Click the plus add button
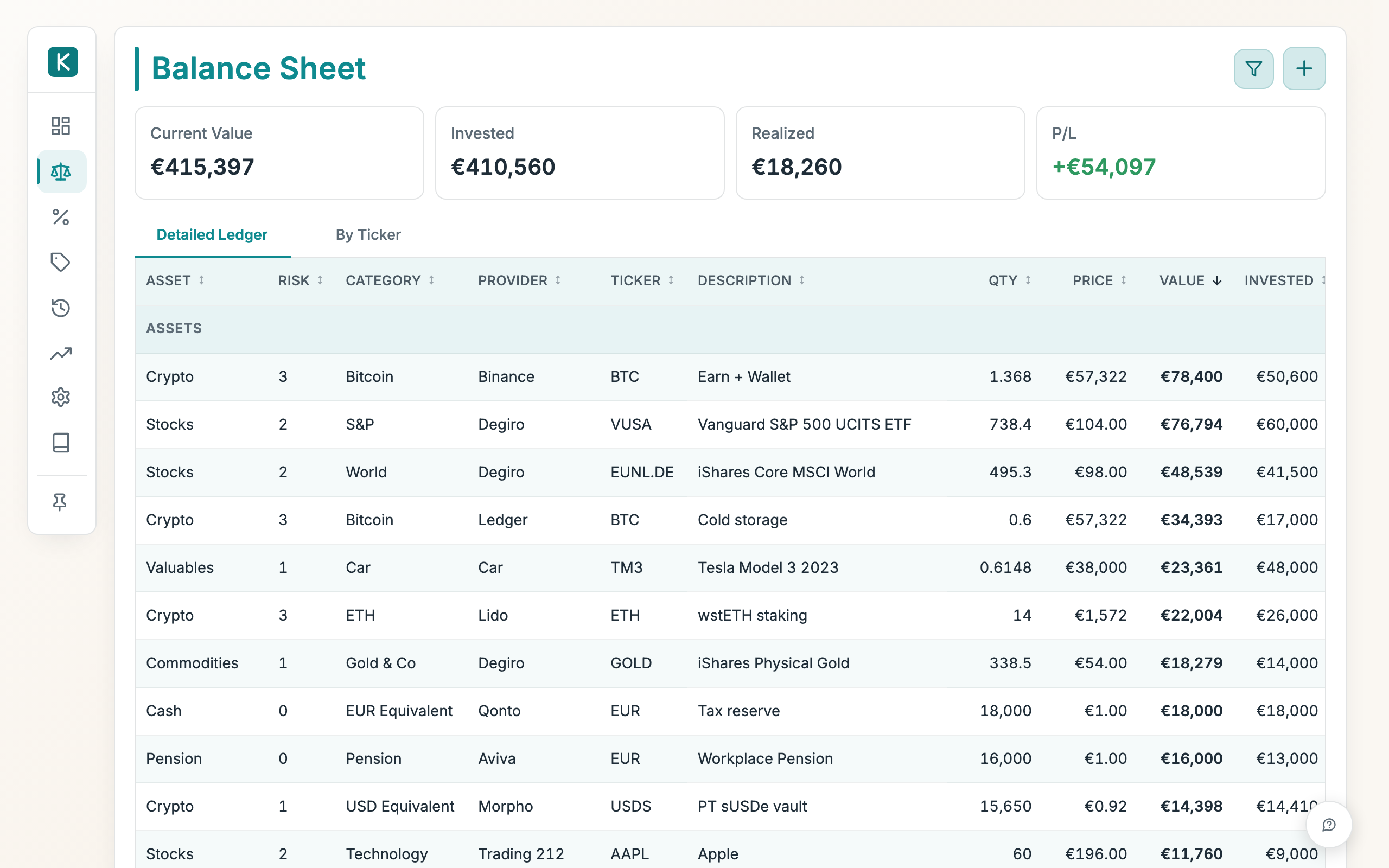This screenshot has height=868, width=1389. coord(1304,68)
